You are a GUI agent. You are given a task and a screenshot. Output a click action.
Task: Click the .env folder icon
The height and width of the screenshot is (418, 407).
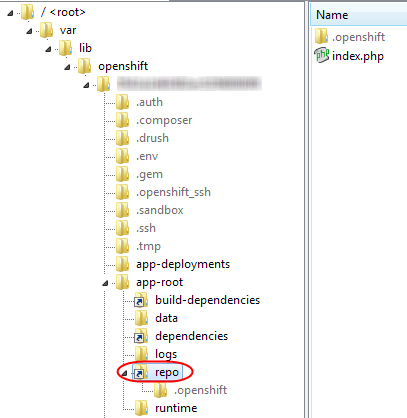[x=122, y=156]
